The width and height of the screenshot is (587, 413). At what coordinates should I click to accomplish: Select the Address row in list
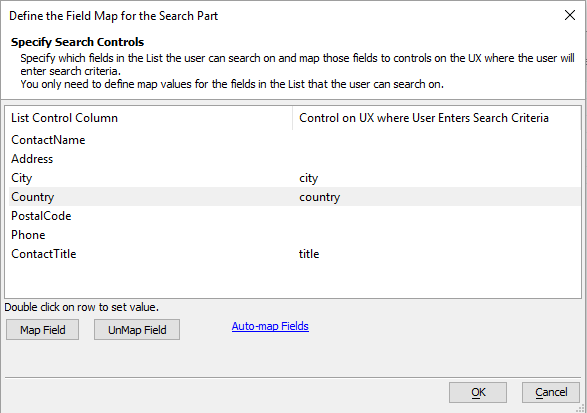point(294,159)
